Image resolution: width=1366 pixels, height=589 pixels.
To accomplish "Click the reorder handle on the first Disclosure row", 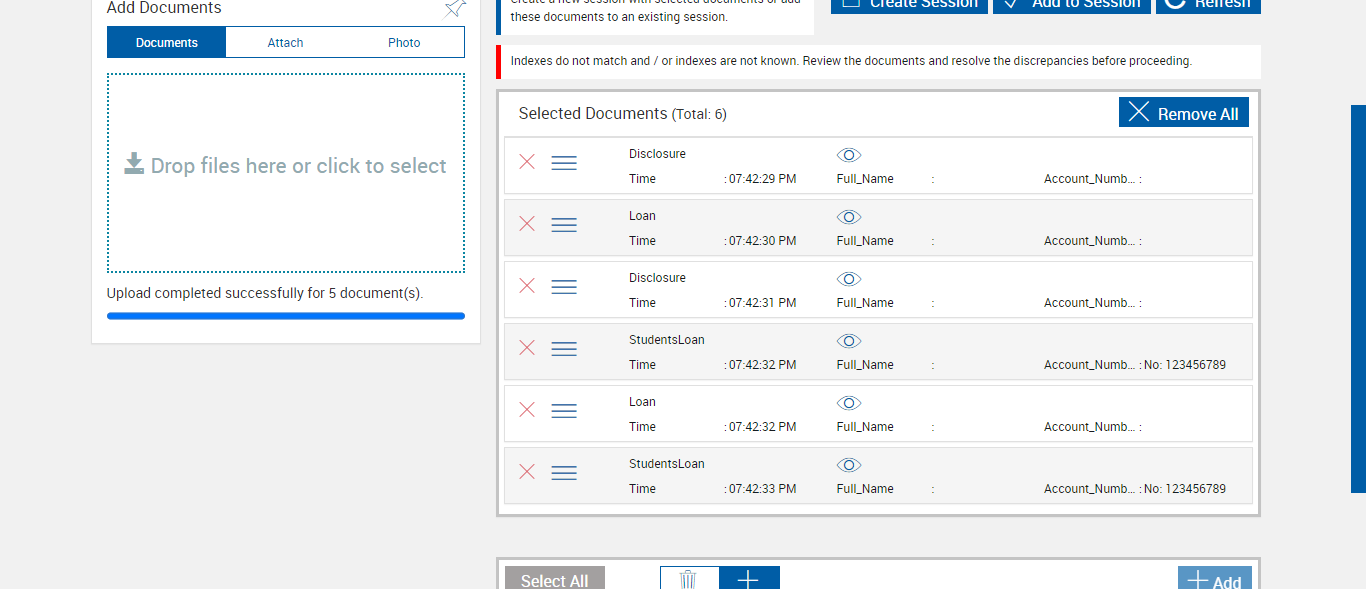I will point(564,162).
